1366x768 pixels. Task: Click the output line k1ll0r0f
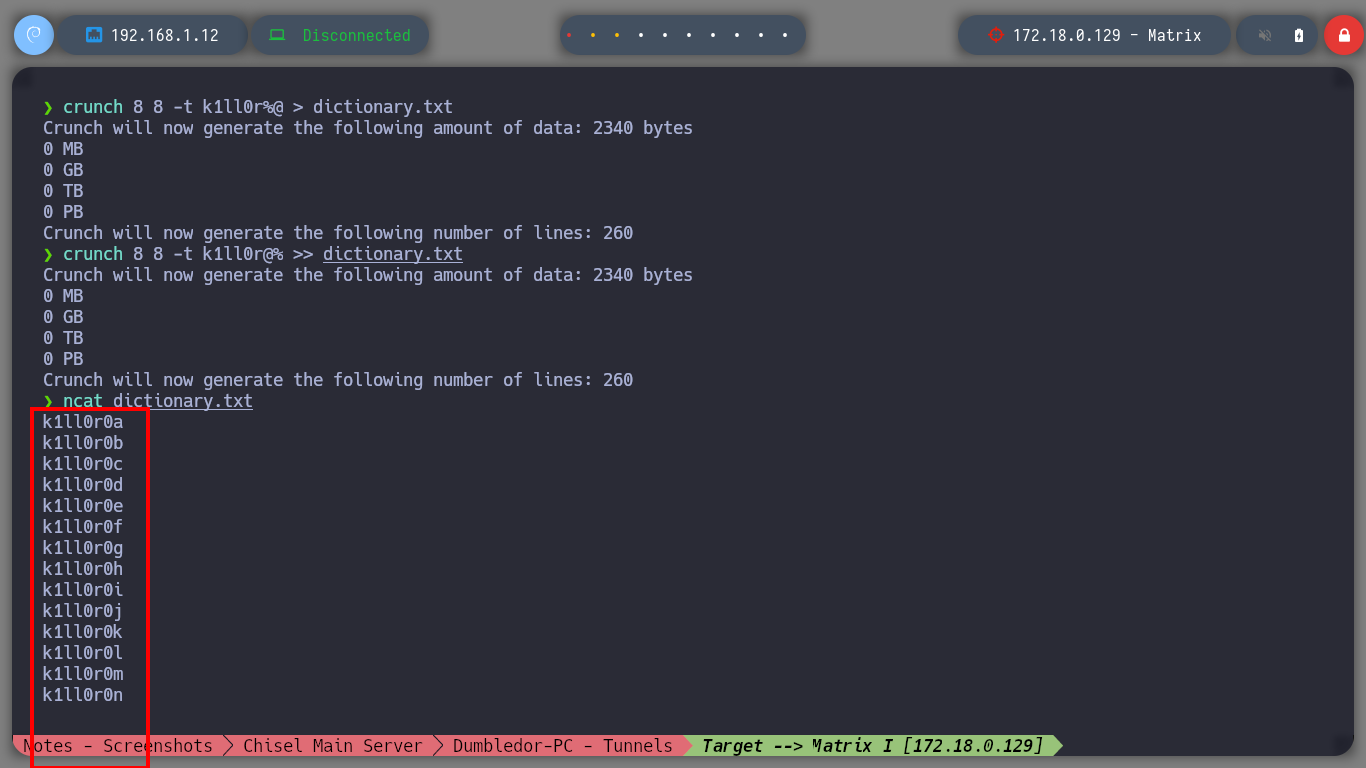pyautogui.click(x=83, y=527)
